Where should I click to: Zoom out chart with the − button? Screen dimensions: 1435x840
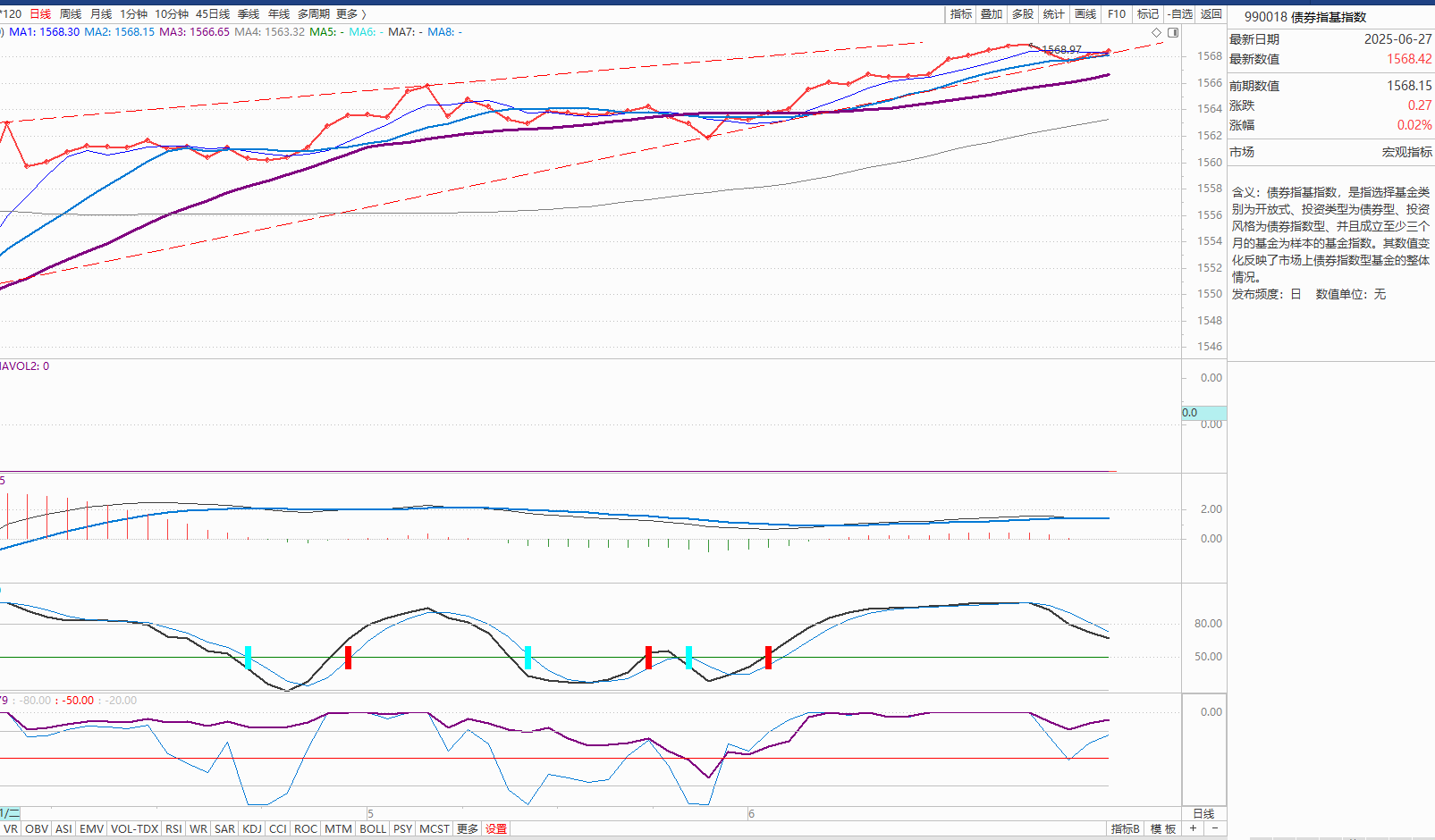pos(1214,828)
